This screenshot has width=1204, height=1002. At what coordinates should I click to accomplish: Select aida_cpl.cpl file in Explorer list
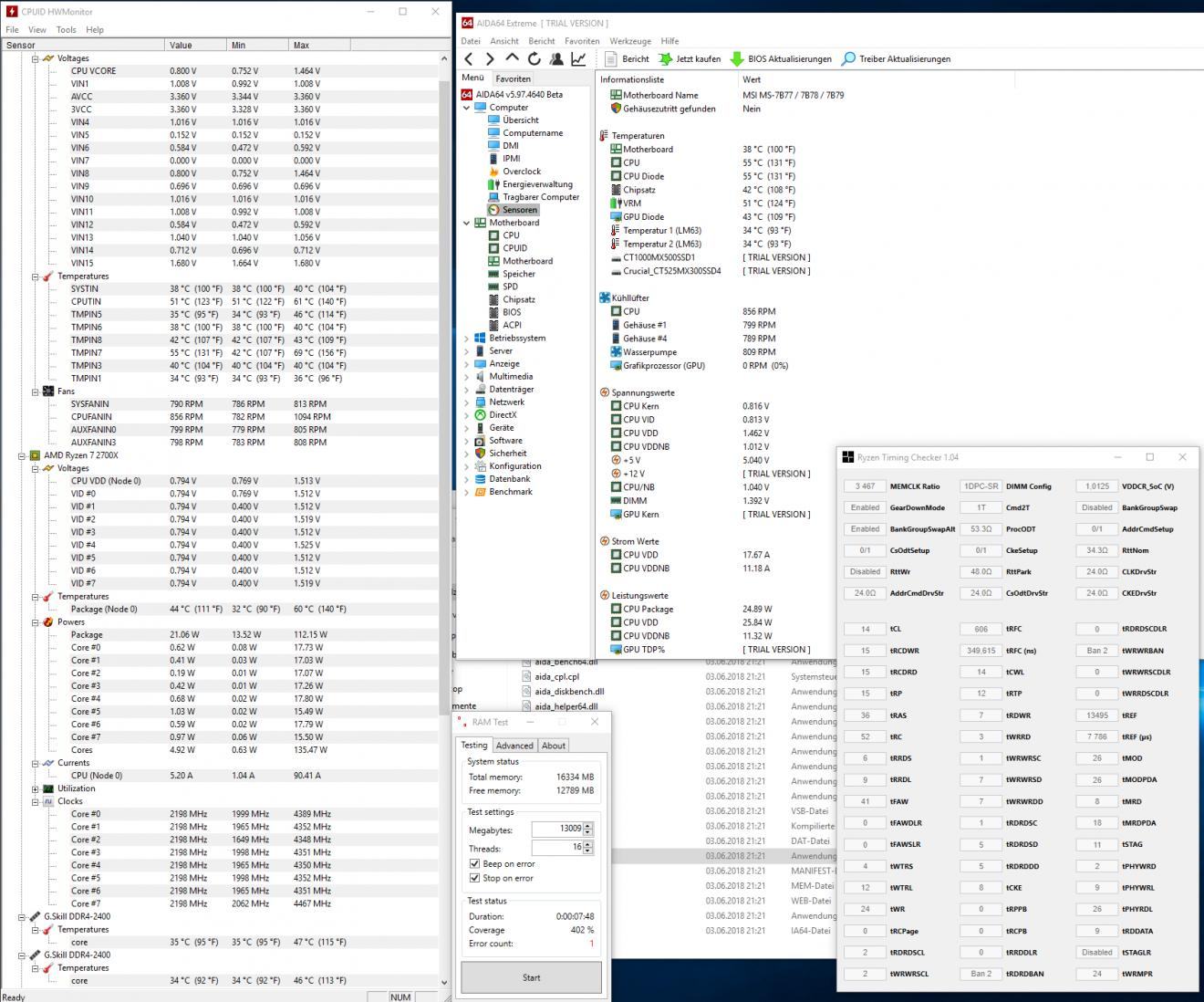(x=556, y=677)
